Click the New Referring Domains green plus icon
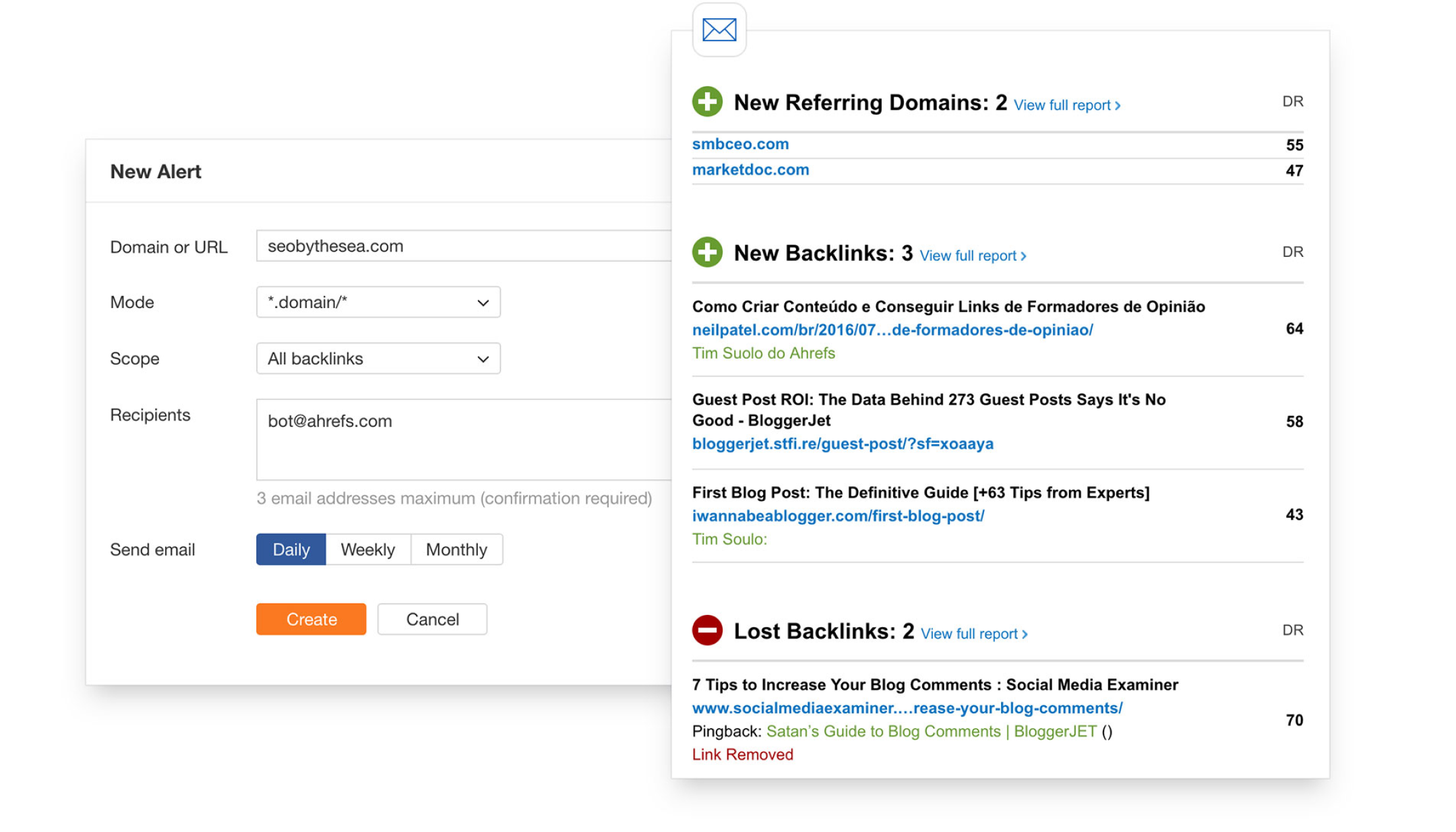 [706, 102]
